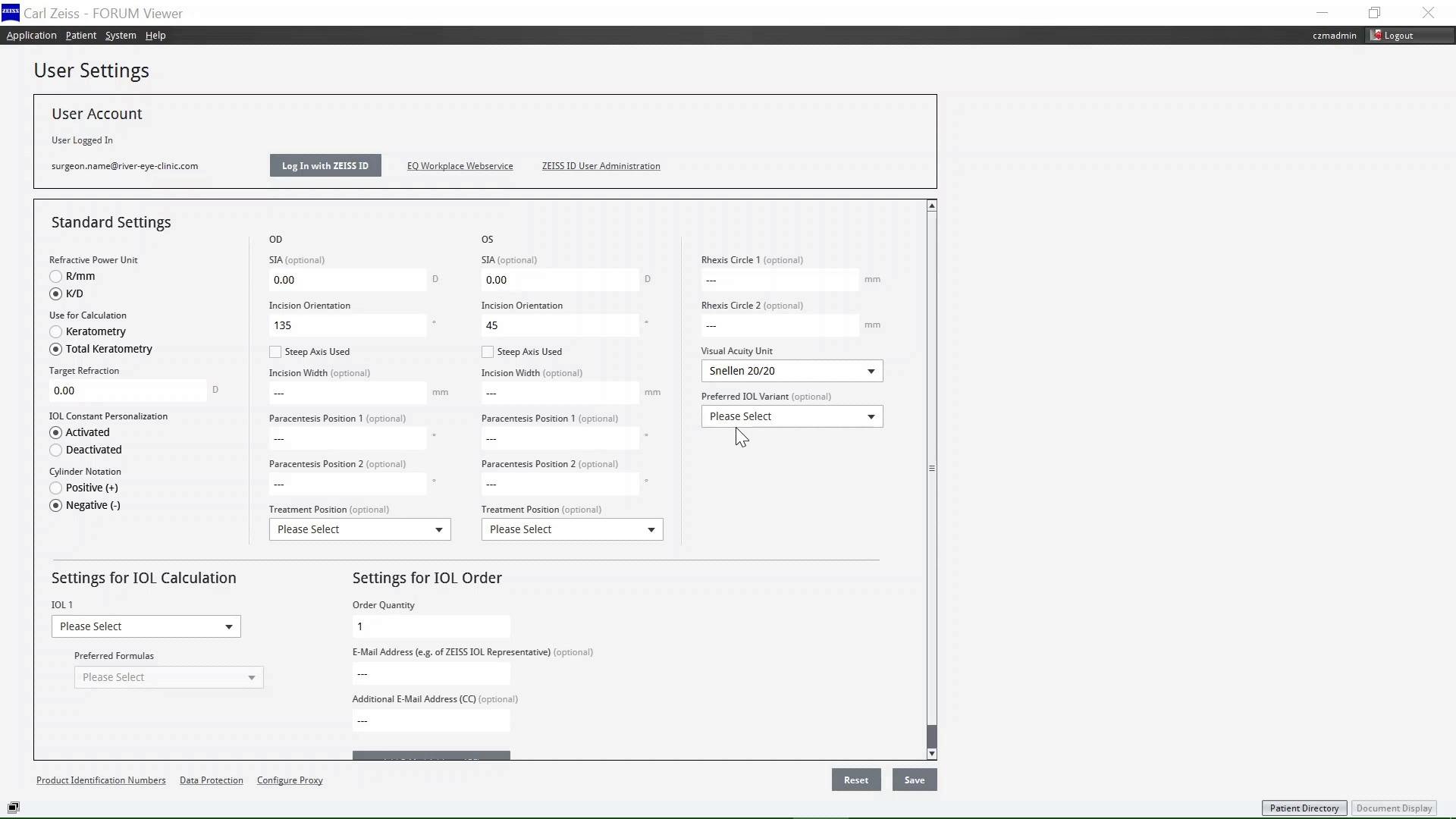The height and width of the screenshot is (819, 1456).
Task: Open OS Treatment Position dropdown
Action: [x=572, y=529]
